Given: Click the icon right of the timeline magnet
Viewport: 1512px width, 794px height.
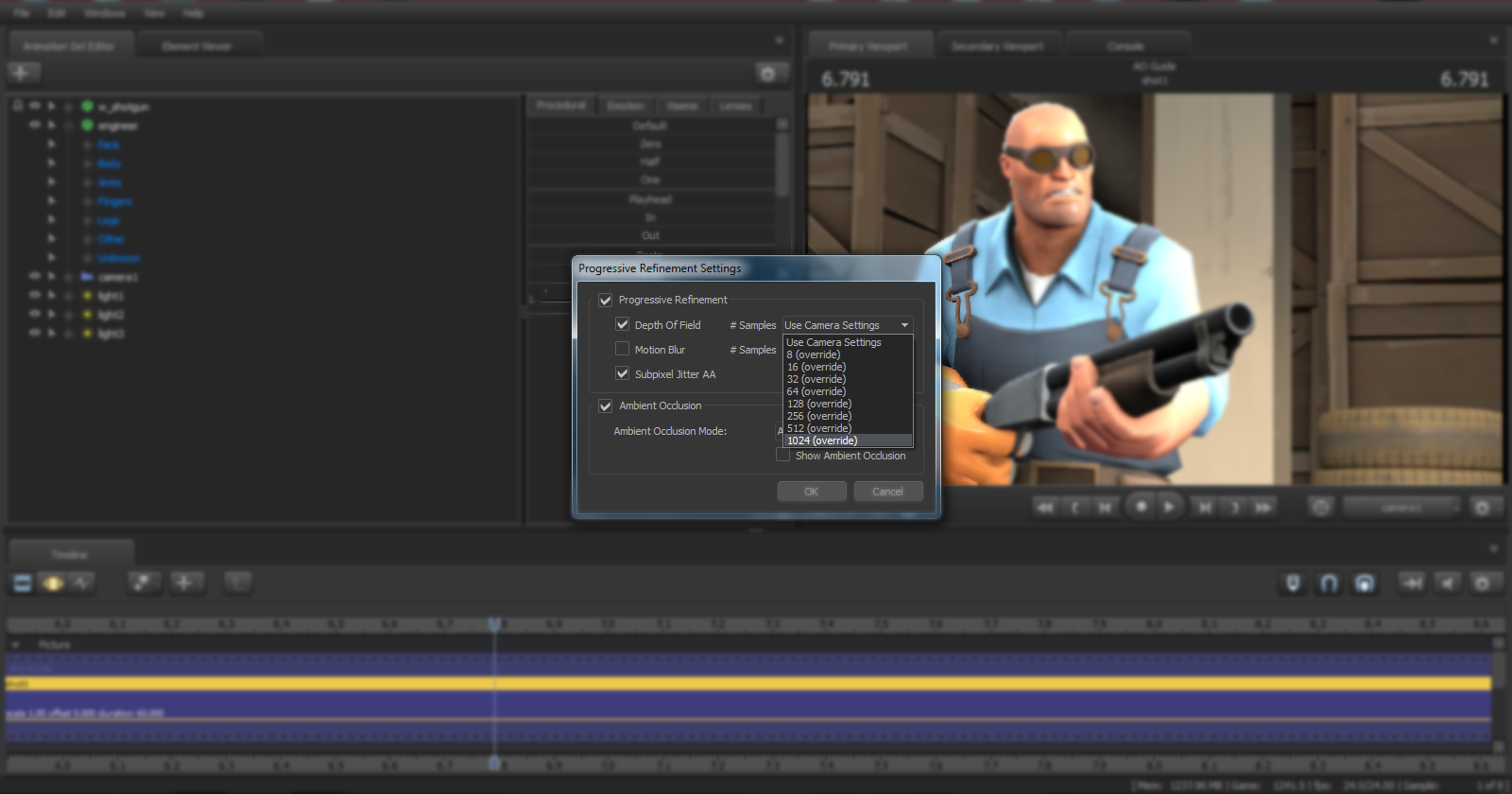Looking at the screenshot, I should pyautogui.click(x=1365, y=583).
